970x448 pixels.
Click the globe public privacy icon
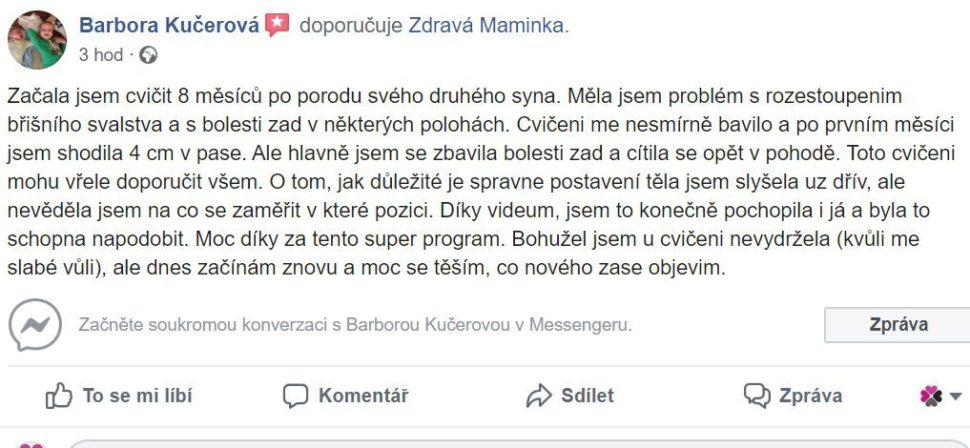(150, 55)
